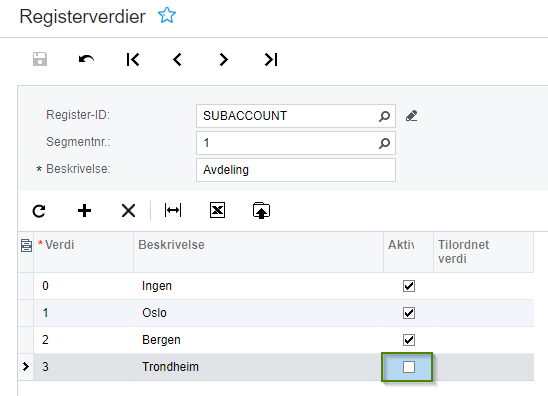Go to last record
Viewport: 548px width, 396px height.
pos(271,59)
